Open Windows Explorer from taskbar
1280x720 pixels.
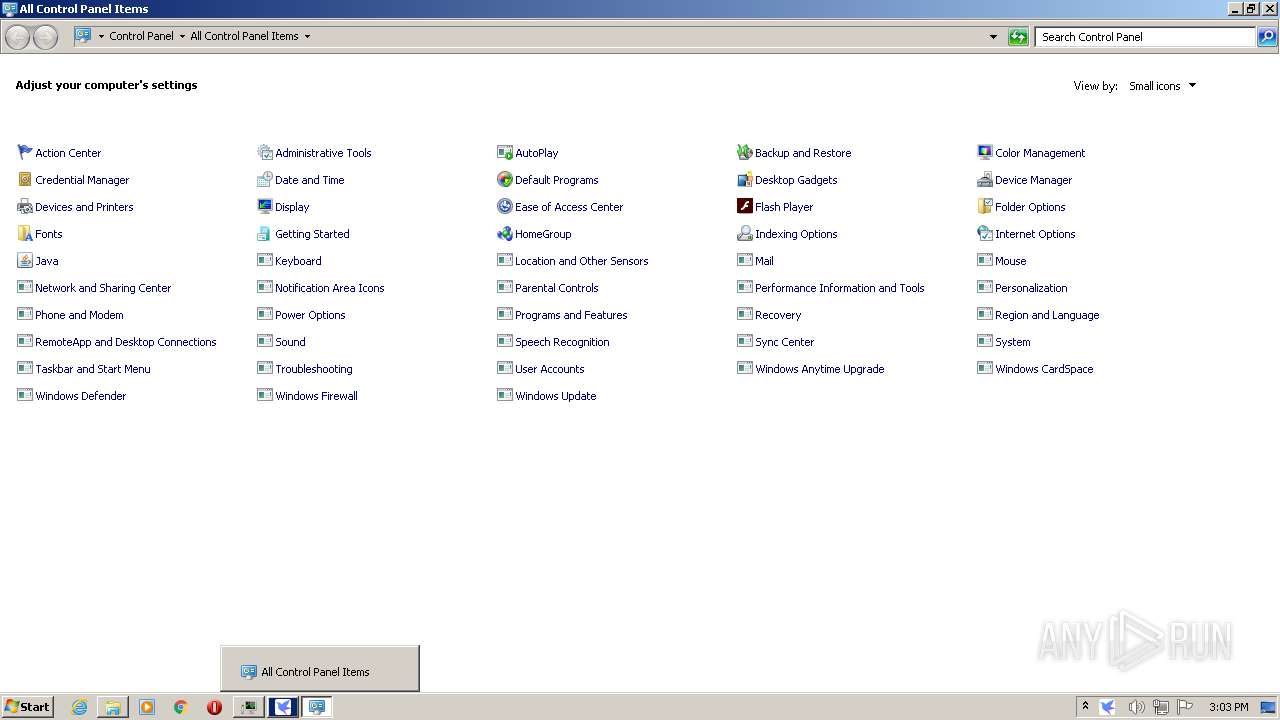(113, 707)
